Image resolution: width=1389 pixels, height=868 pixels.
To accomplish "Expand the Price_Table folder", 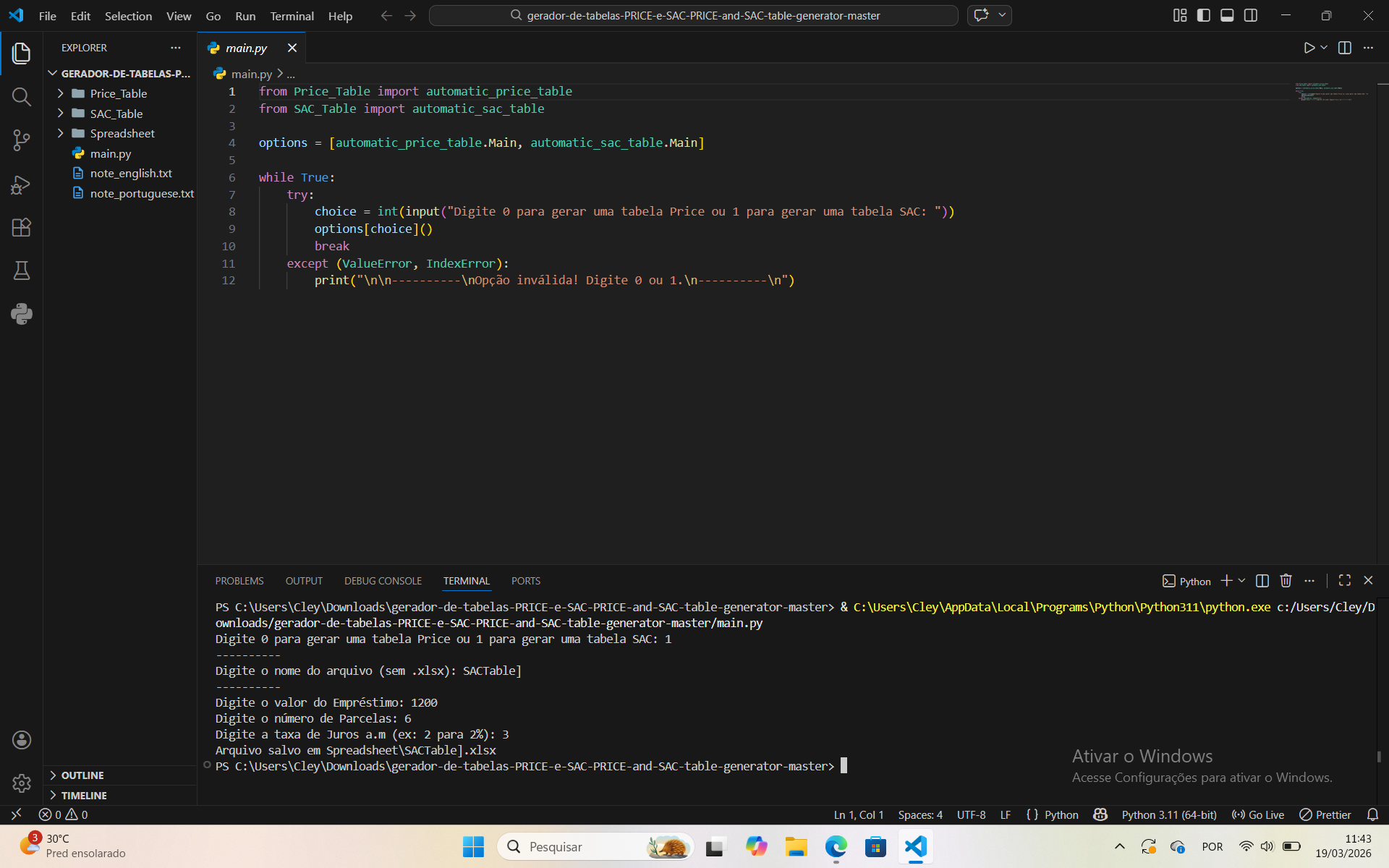I will pyautogui.click(x=119, y=93).
